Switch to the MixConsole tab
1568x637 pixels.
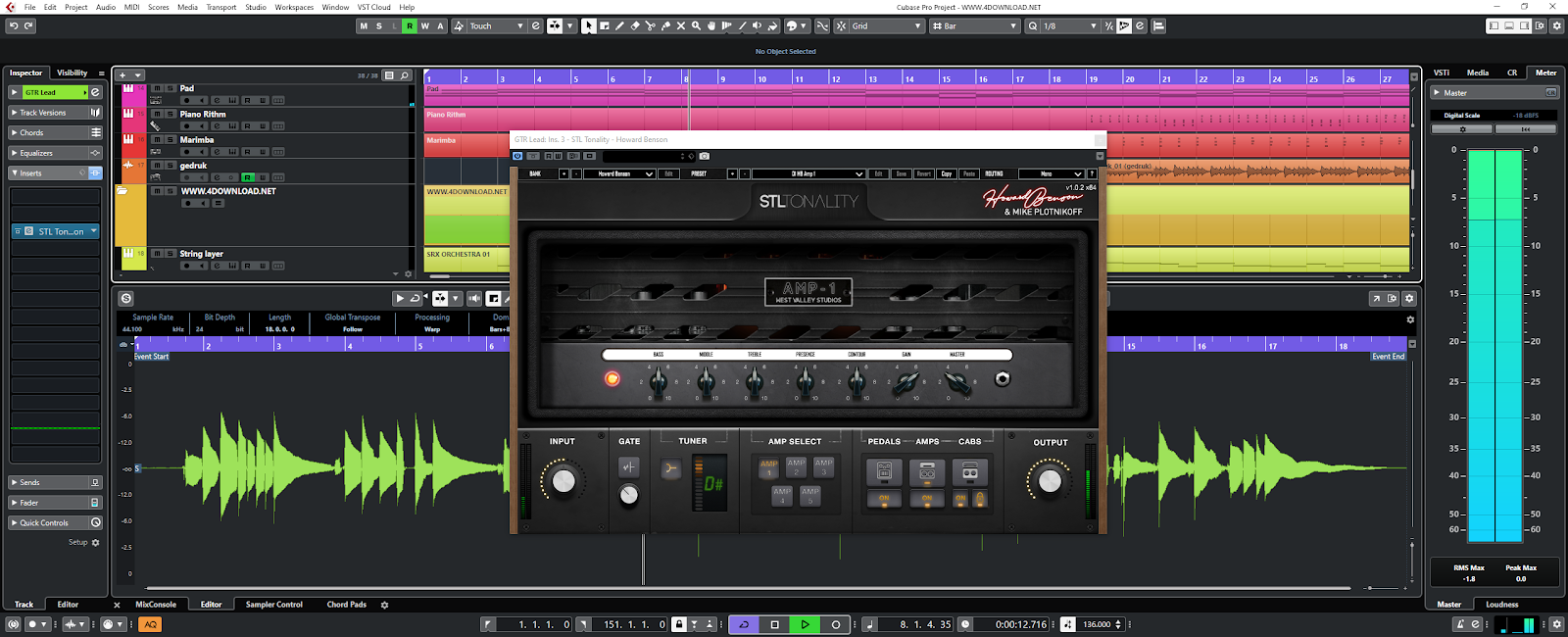tap(156, 605)
